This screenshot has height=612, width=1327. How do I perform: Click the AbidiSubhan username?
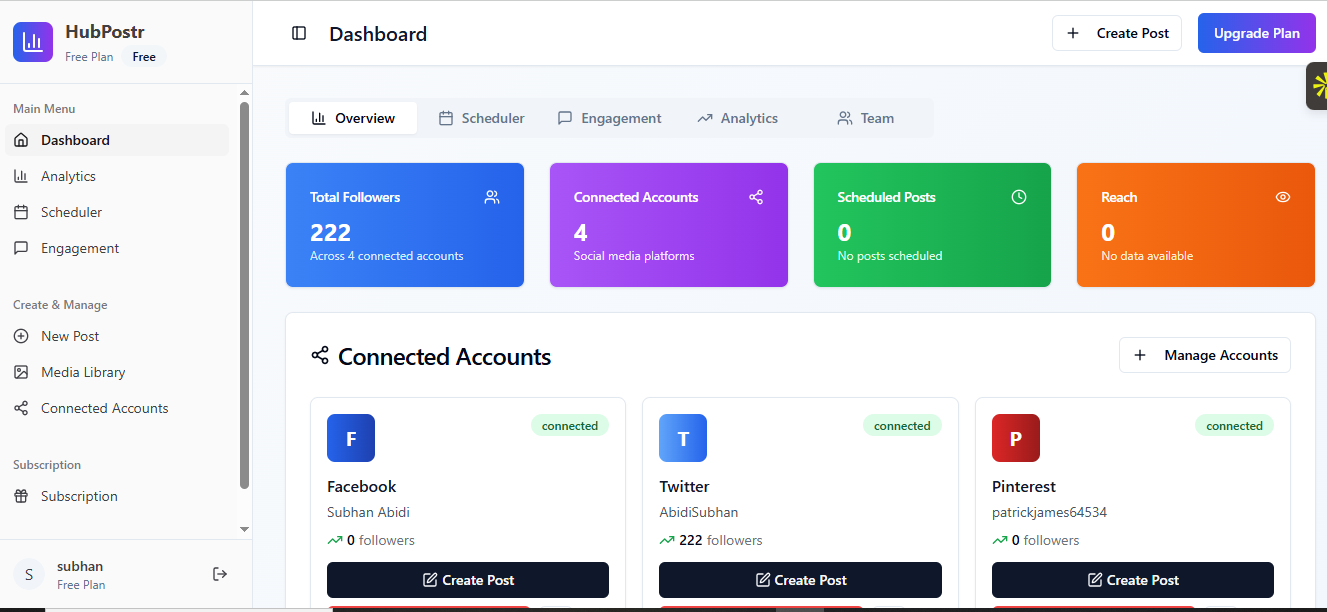pyautogui.click(x=699, y=512)
